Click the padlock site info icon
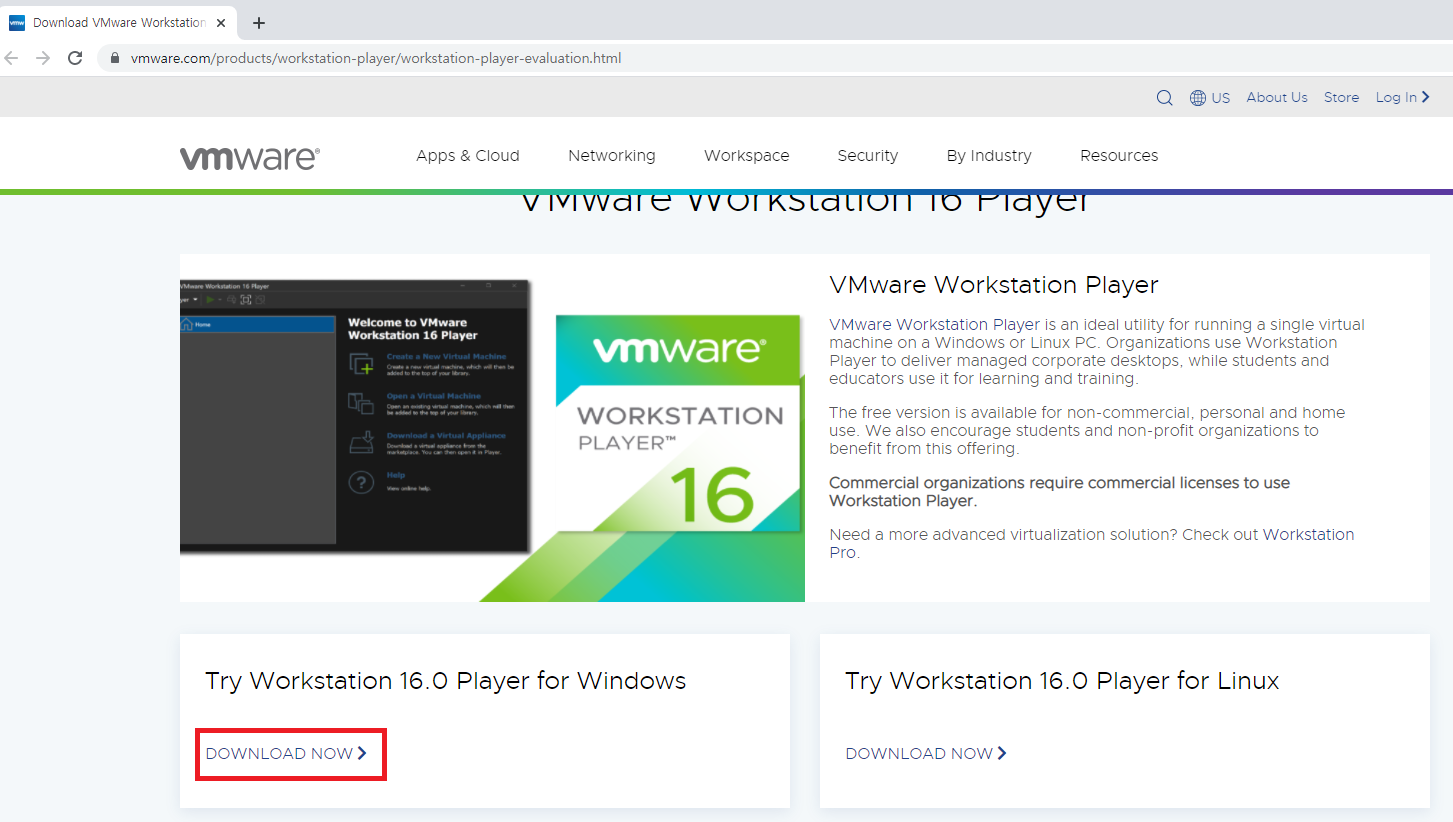 click(x=114, y=58)
